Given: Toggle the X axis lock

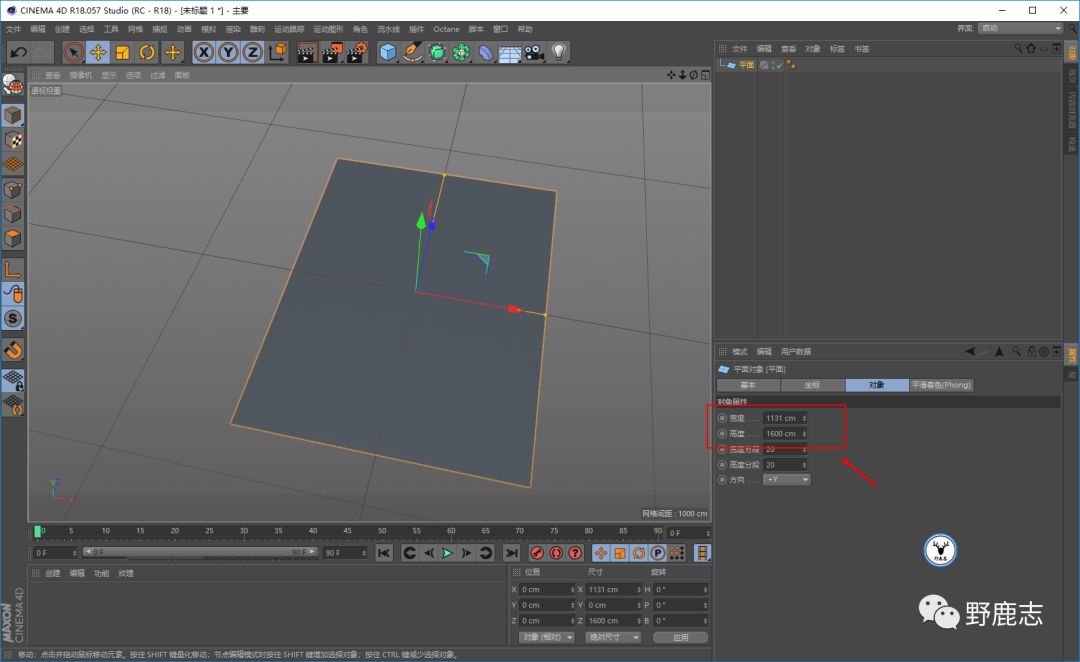Looking at the screenshot, I should click(x=204, y=52).
